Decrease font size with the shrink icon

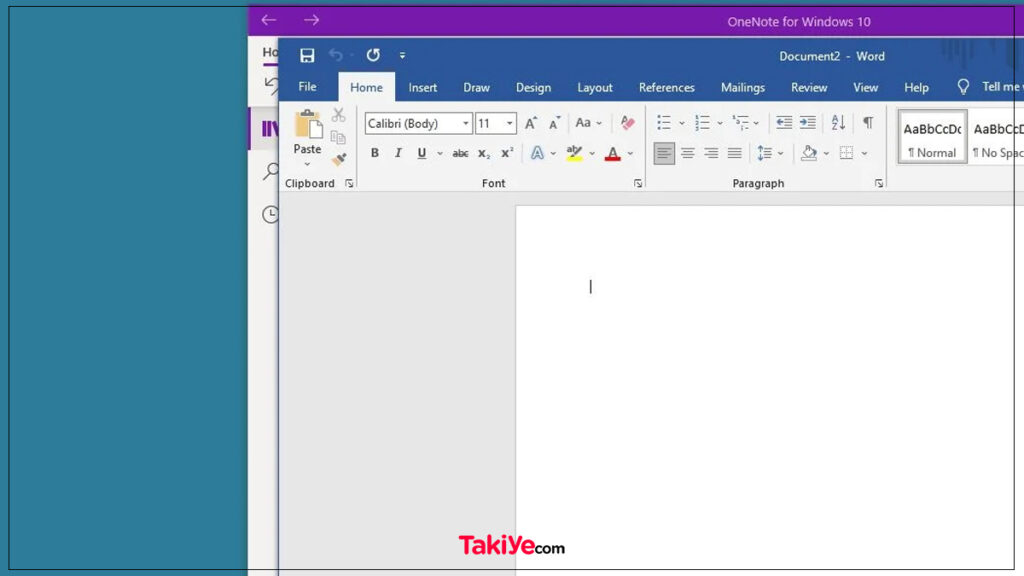554,123
